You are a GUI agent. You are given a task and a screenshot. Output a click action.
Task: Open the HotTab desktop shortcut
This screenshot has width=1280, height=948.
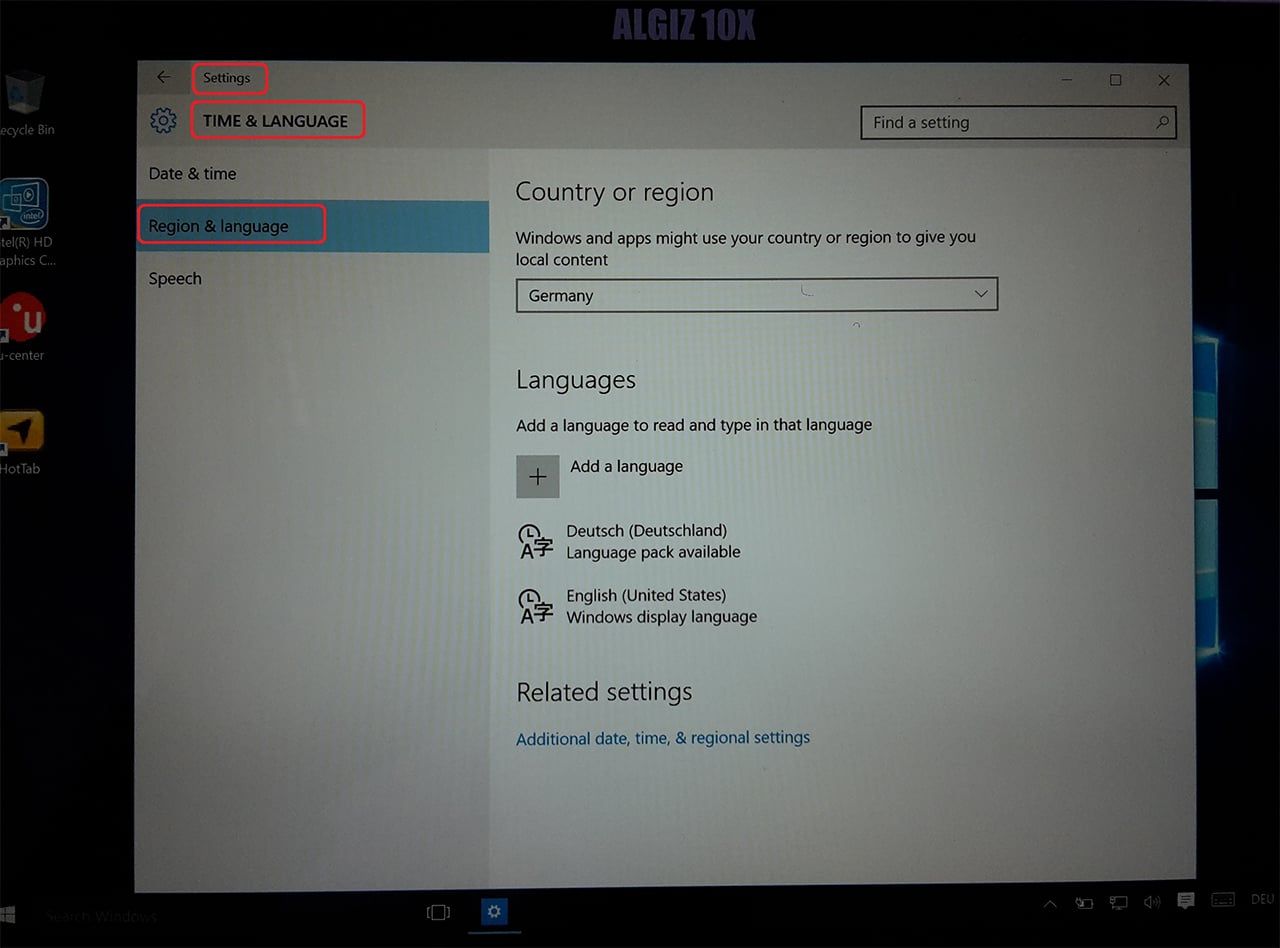[22, 442]
